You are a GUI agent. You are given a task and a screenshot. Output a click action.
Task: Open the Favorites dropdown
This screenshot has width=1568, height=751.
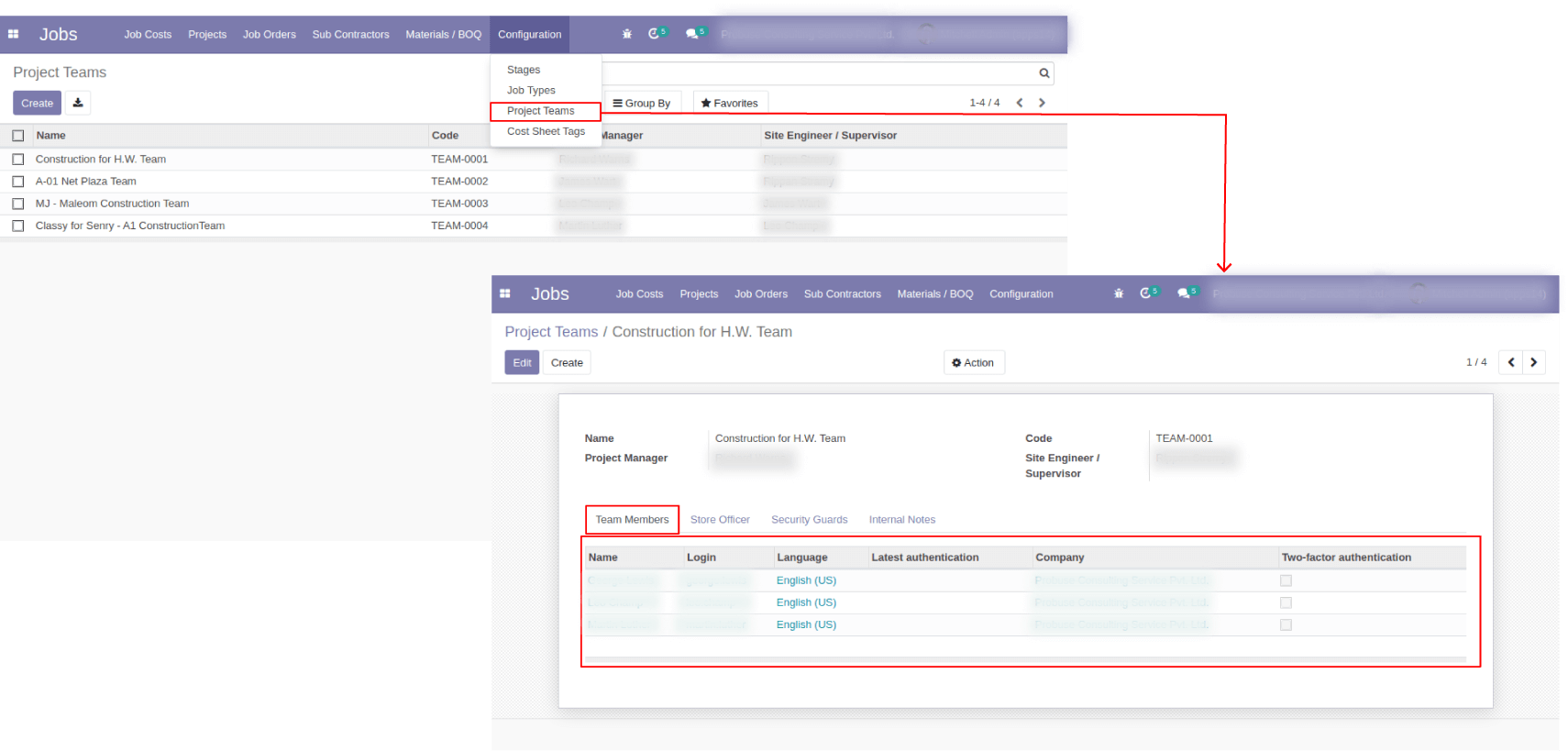pos(730,104)
